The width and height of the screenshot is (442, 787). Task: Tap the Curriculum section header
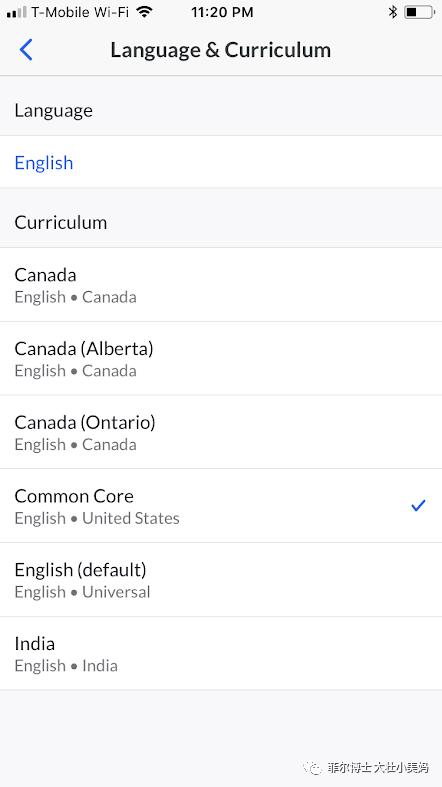tap(61, 222)
